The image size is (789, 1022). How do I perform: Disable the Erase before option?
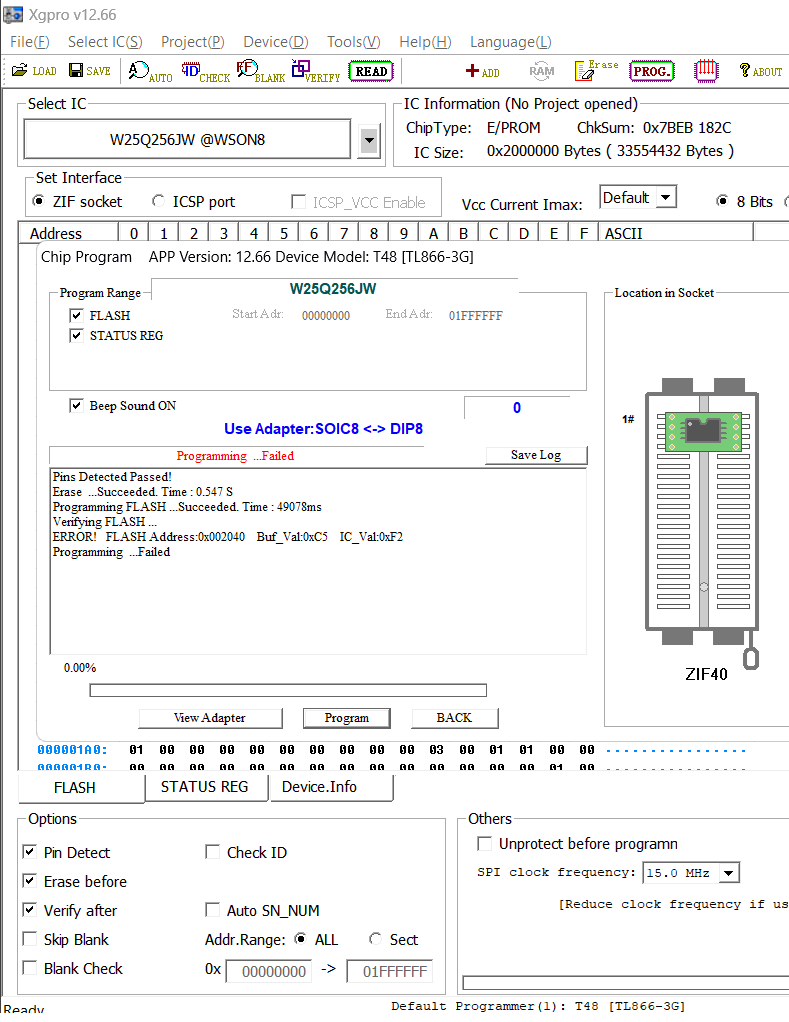tap(29, 881)
